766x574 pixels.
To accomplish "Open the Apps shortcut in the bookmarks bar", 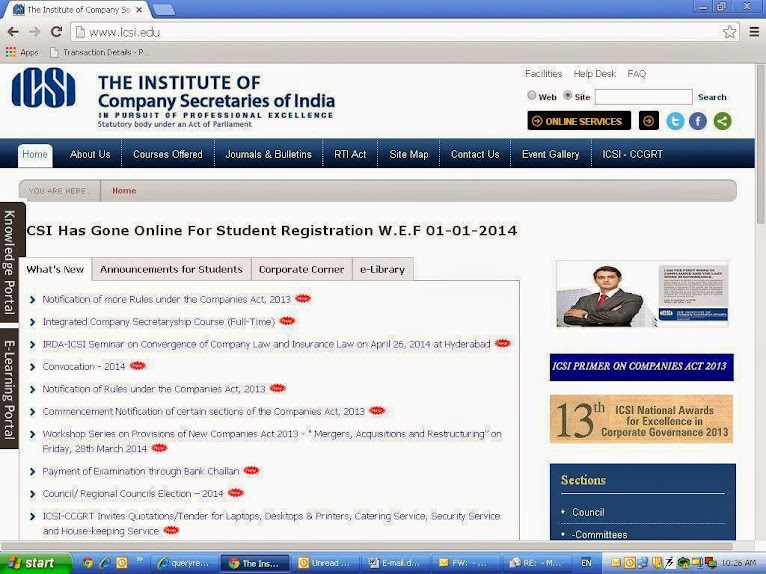I will click(x=22, y=52).
